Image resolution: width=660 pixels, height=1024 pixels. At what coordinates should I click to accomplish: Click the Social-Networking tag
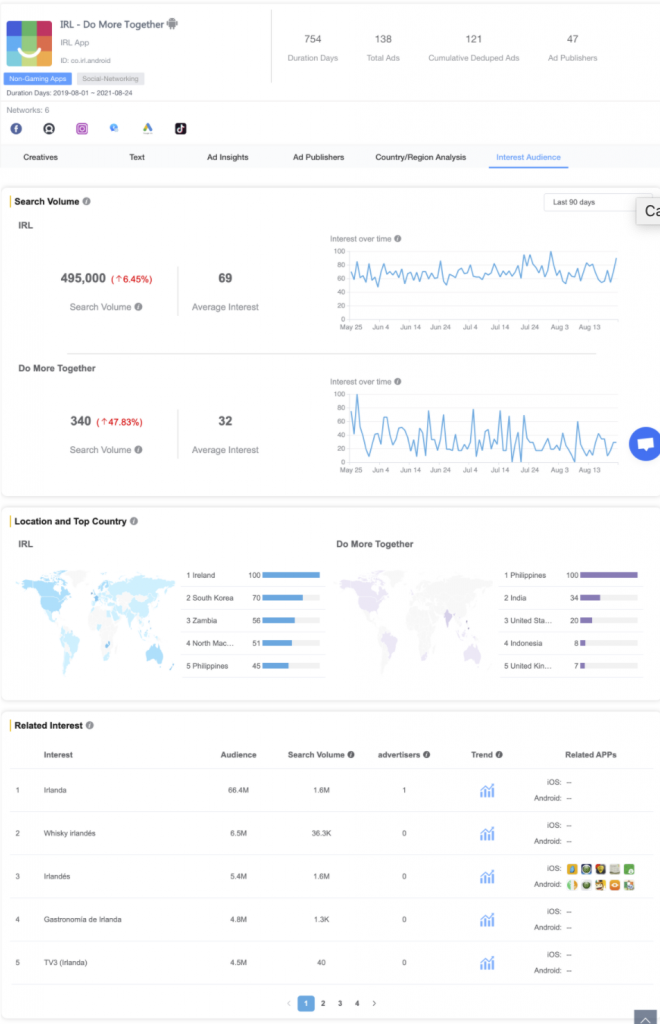click(x=110, y=79)
